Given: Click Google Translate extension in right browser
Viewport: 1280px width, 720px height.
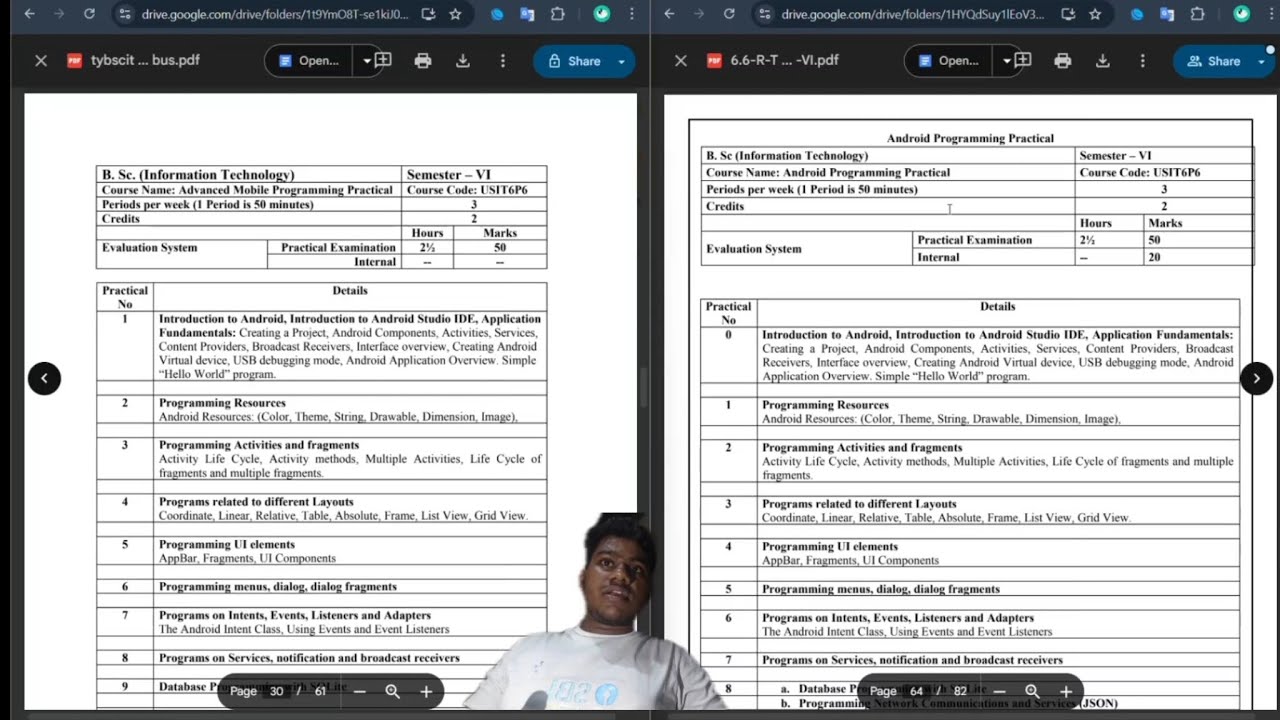Looking at the screenshot, I should [x=1167, y=14].
